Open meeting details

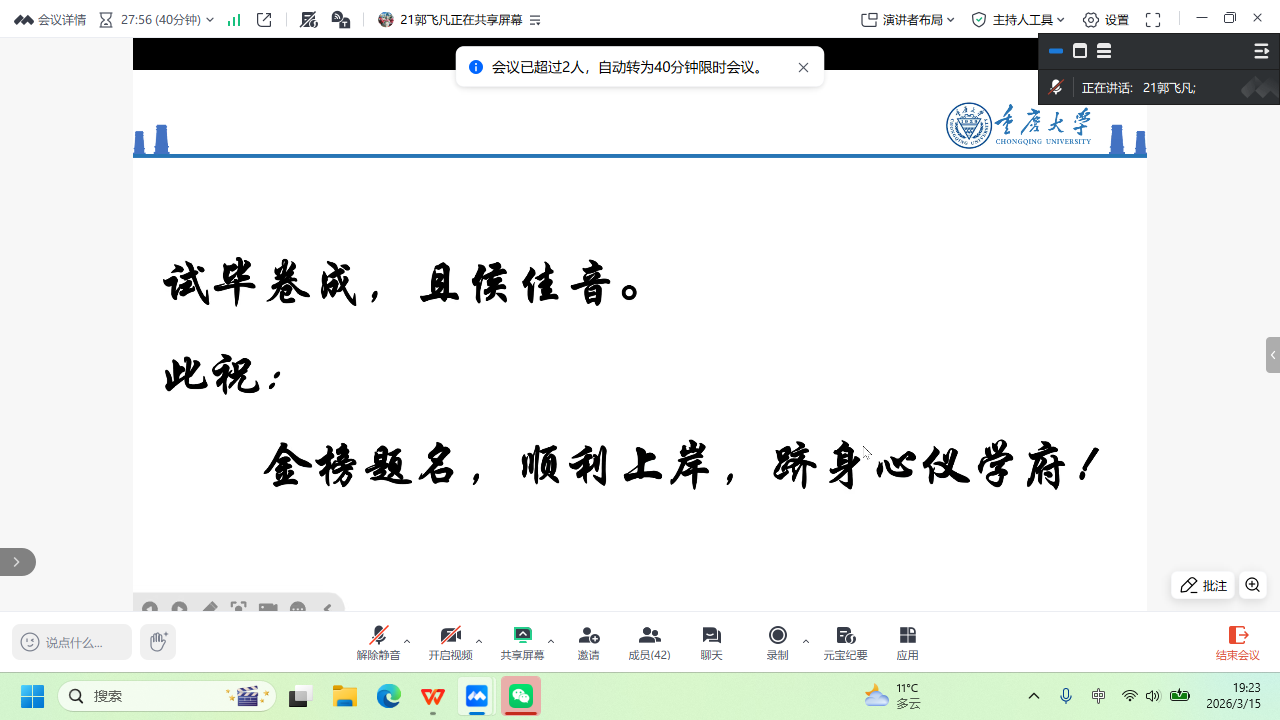point(50,20)
